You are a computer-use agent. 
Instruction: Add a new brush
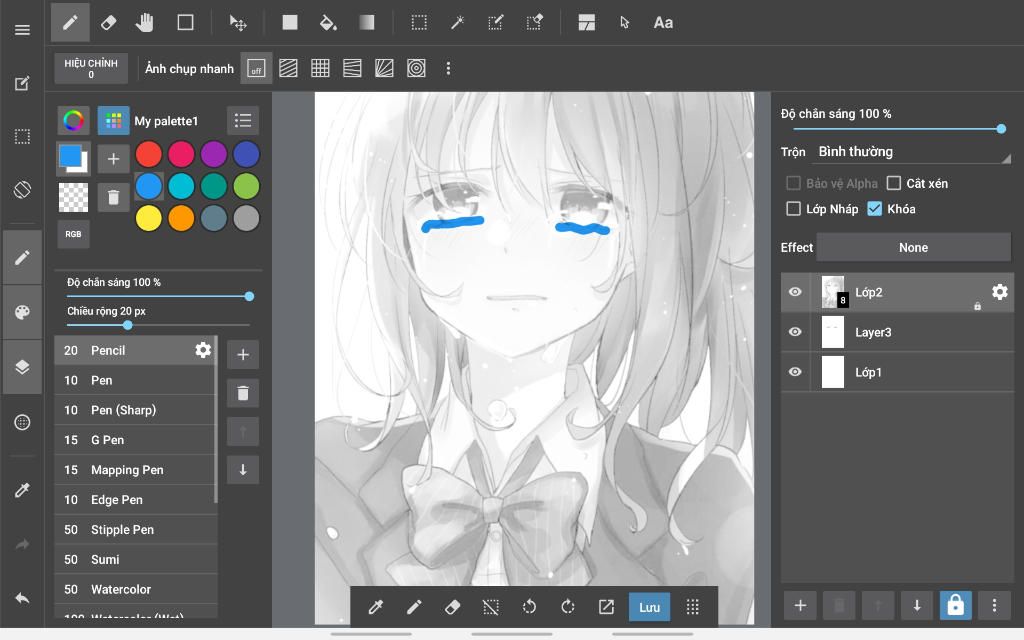[x=243, y=355]
